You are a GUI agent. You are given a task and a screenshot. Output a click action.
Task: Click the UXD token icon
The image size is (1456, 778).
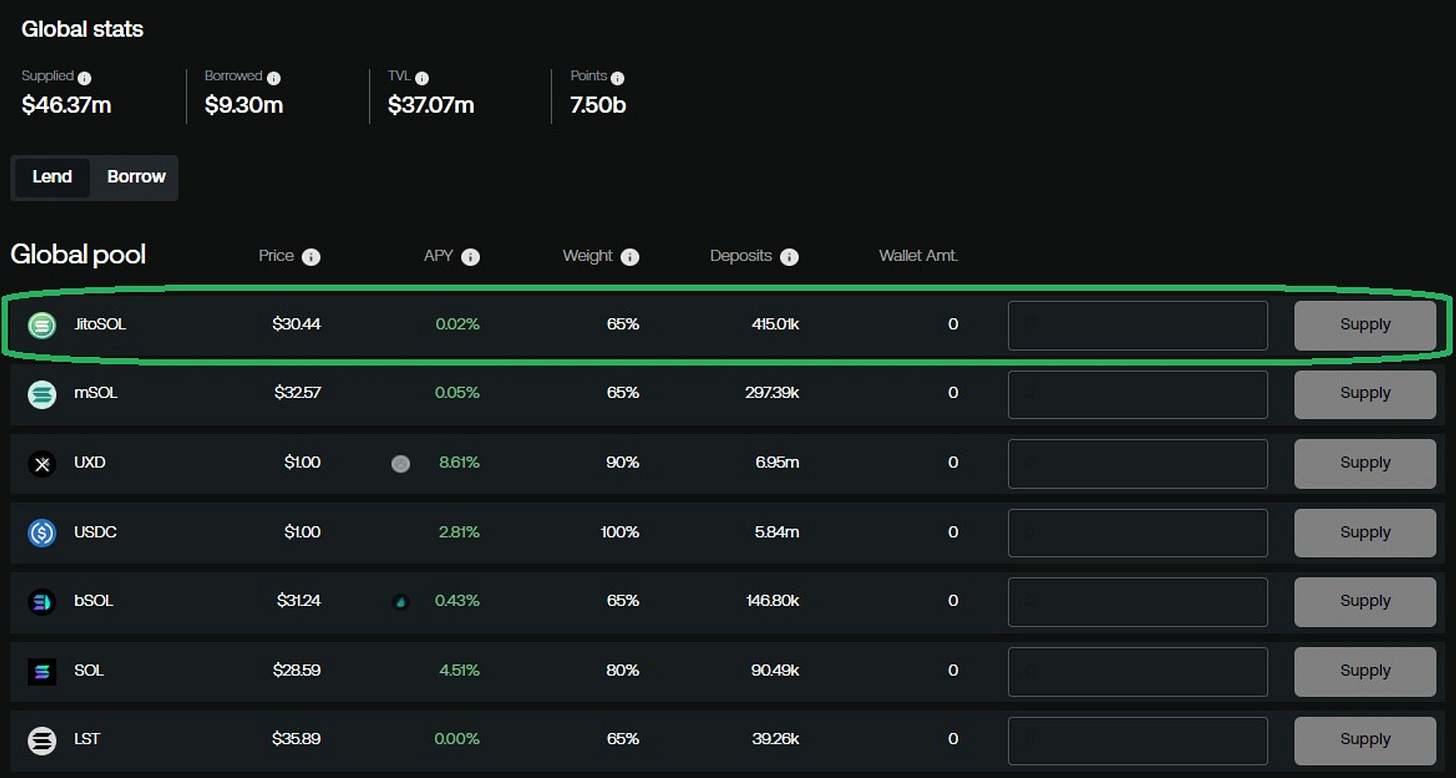[x=41, y=463]
